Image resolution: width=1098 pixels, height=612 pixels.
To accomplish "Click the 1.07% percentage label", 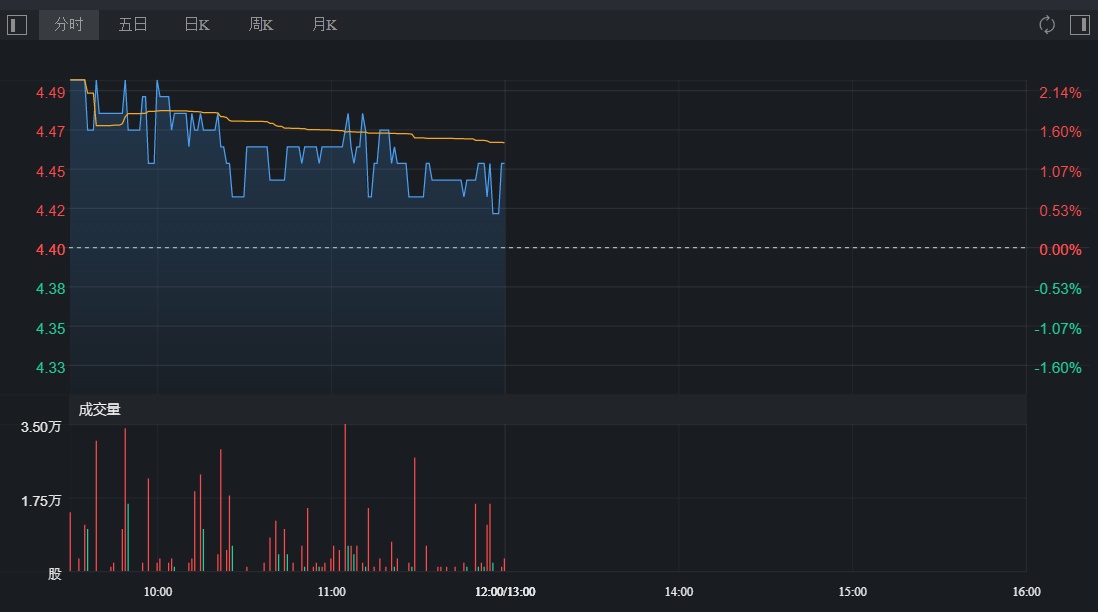I will pos(1060,172).
